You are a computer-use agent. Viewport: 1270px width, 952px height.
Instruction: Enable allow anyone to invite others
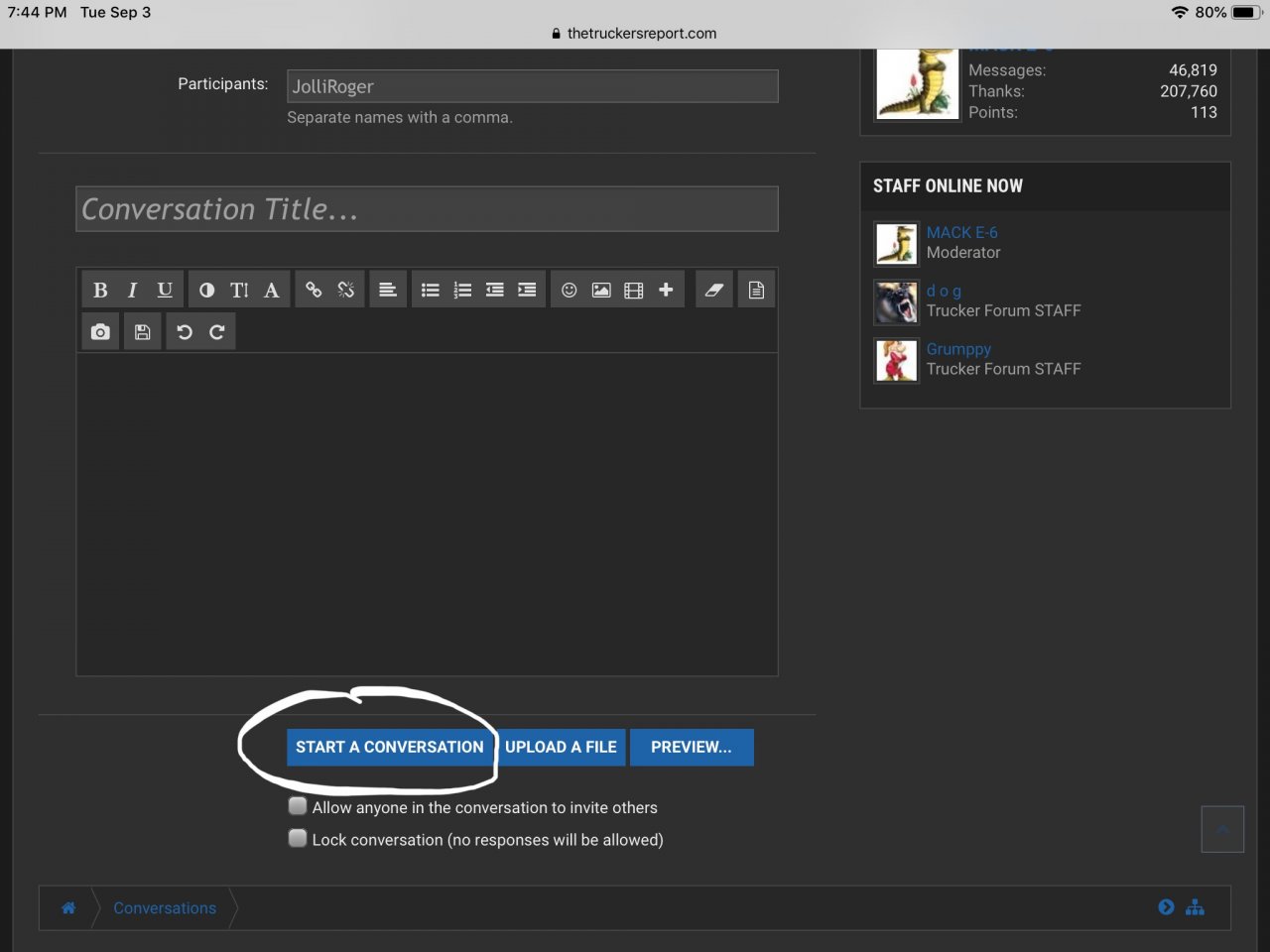click(298, 806)
